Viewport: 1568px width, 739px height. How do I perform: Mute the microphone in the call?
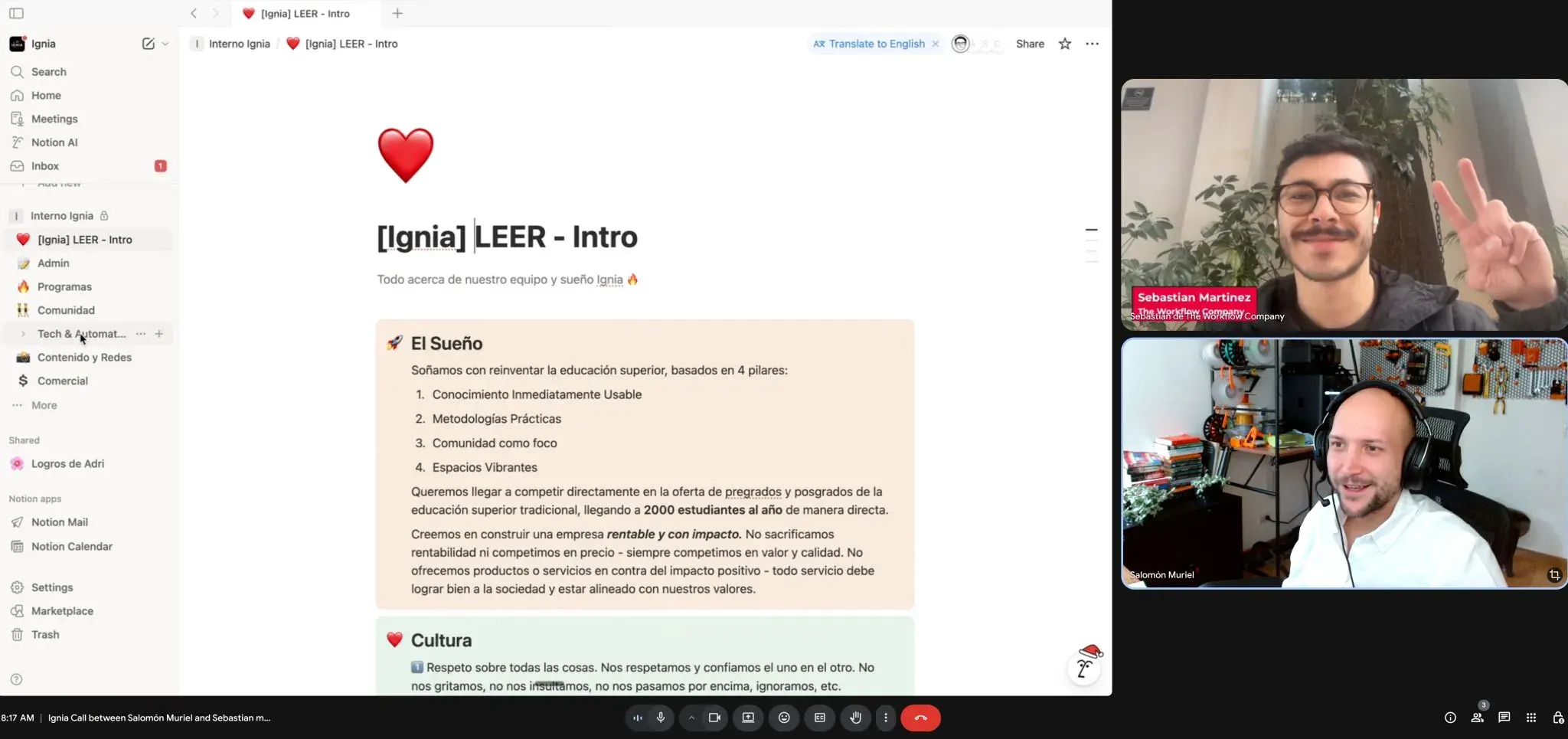[661, 718]
